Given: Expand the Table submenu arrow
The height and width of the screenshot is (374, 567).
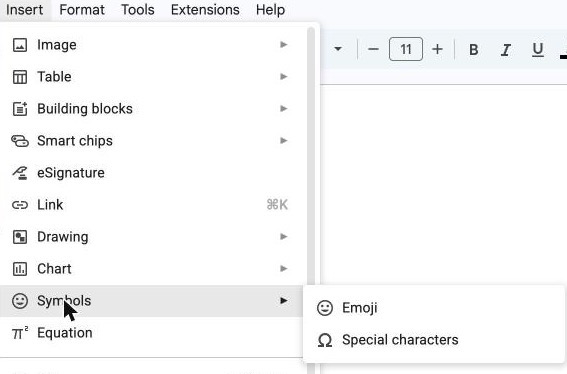Looking at the screenshot, I should (284, 76).
